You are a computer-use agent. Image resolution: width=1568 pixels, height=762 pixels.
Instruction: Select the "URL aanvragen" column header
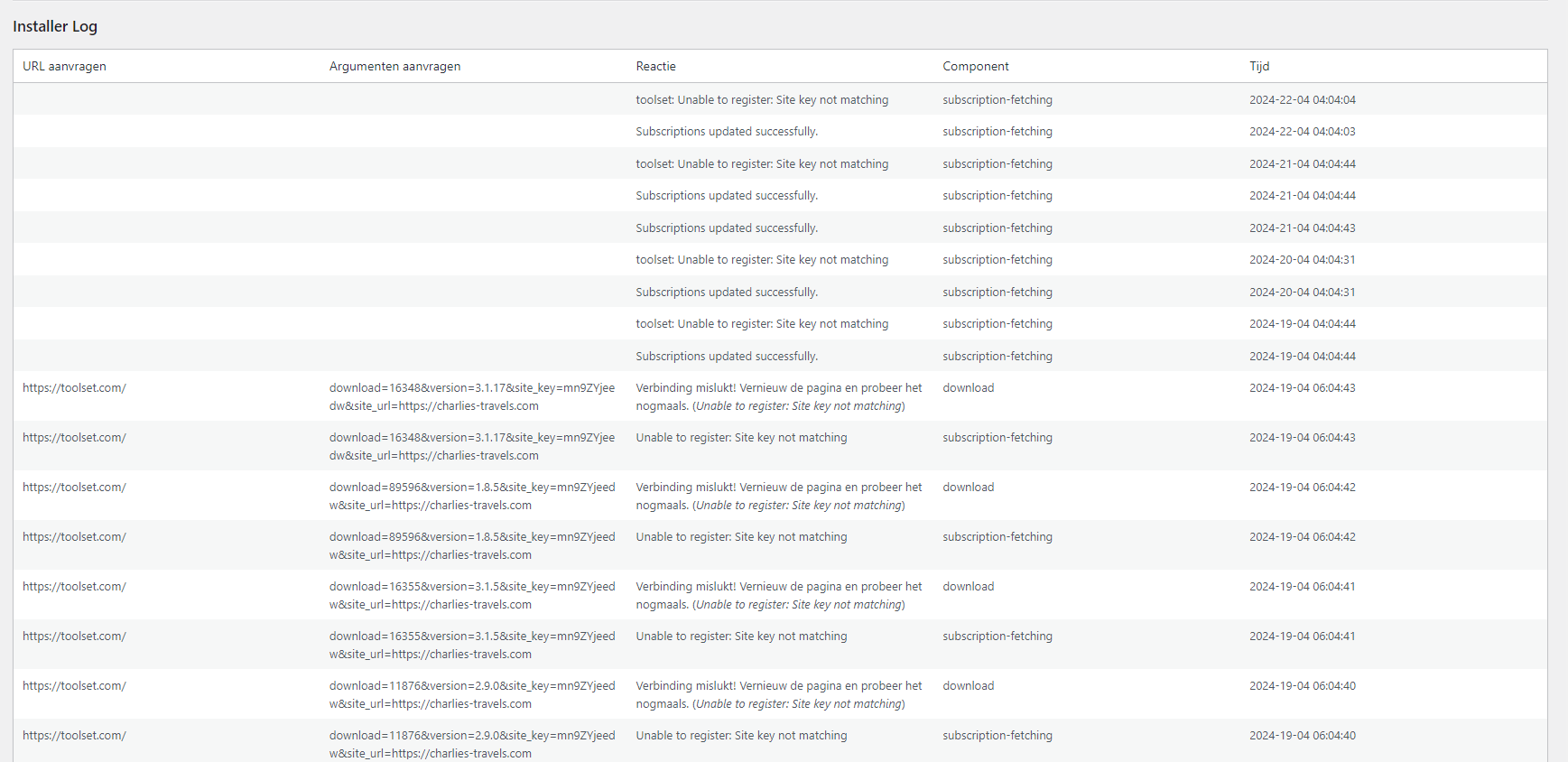[x=64, y=66]
